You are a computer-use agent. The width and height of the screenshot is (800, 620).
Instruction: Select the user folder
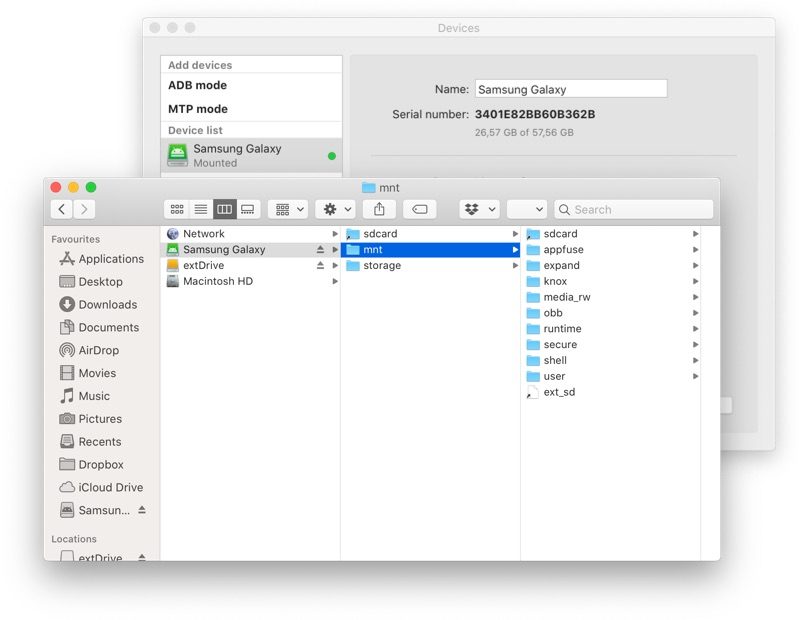tap(611, 376)
